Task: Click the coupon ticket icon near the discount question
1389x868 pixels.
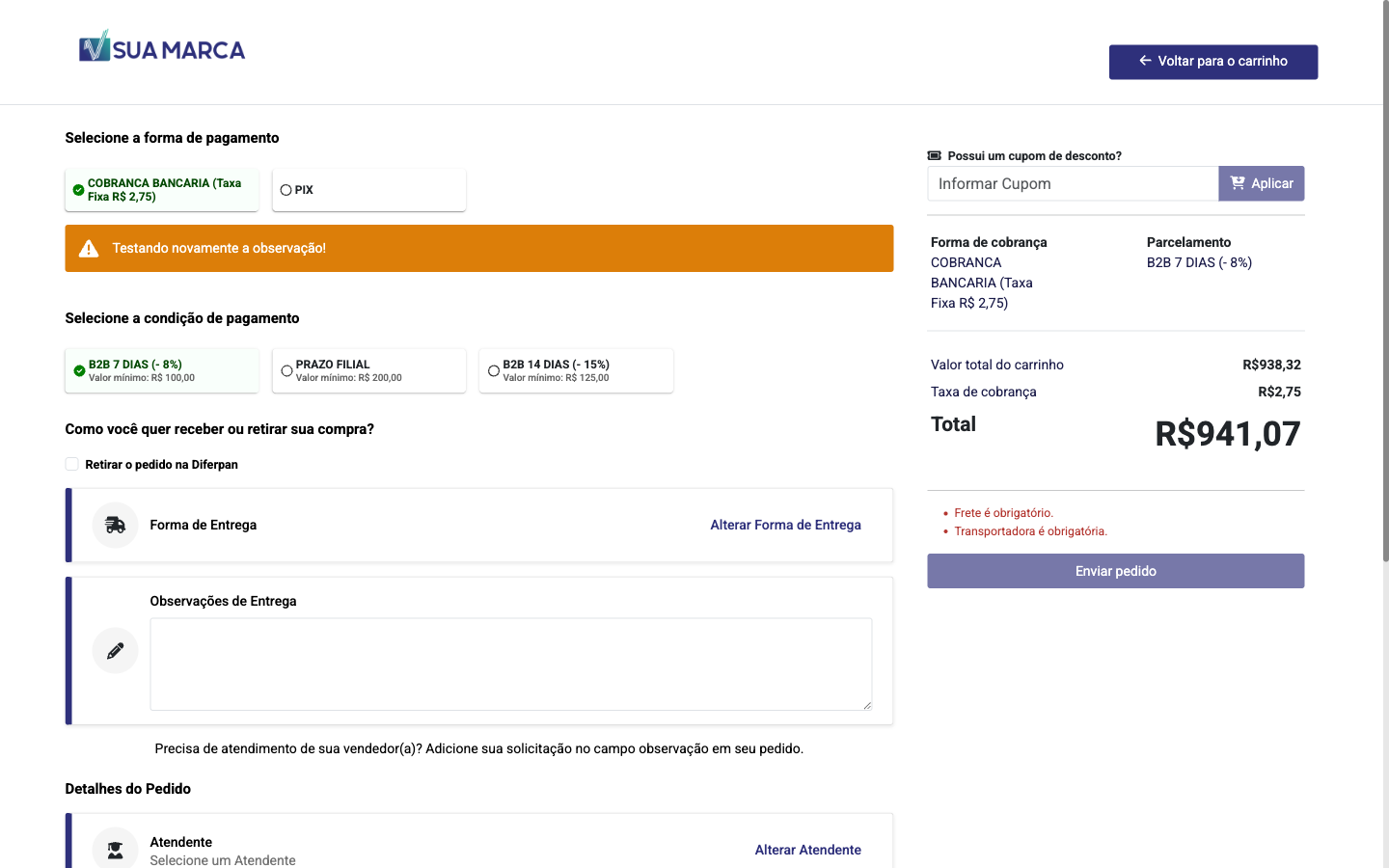Action: (x=935, y=154)
